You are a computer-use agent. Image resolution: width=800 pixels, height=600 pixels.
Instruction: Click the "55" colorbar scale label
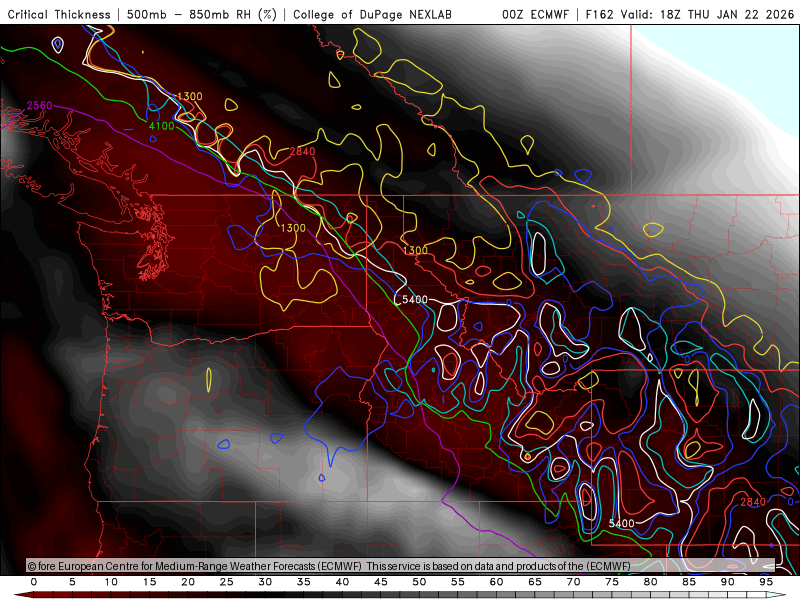pyautogui.click(x=458, y=582)
